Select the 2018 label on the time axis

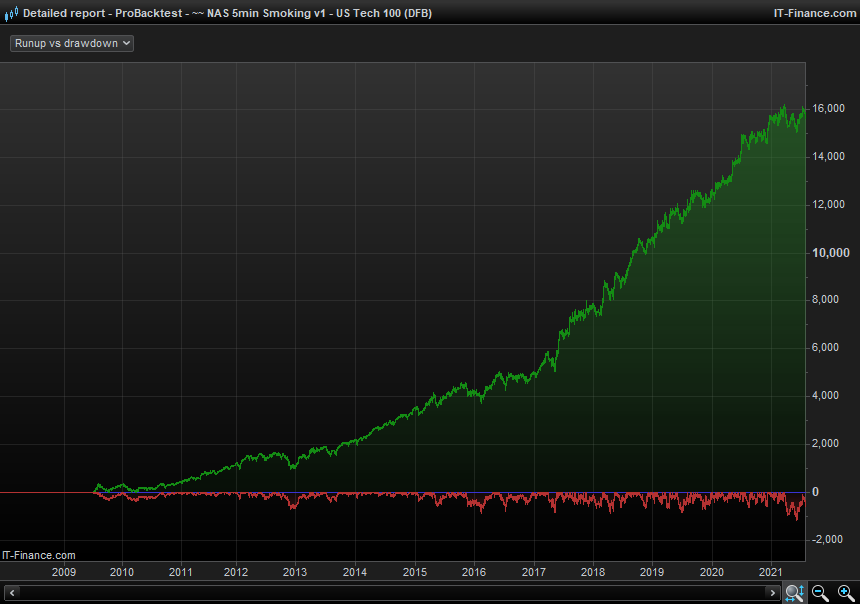[x=592, y=572]
